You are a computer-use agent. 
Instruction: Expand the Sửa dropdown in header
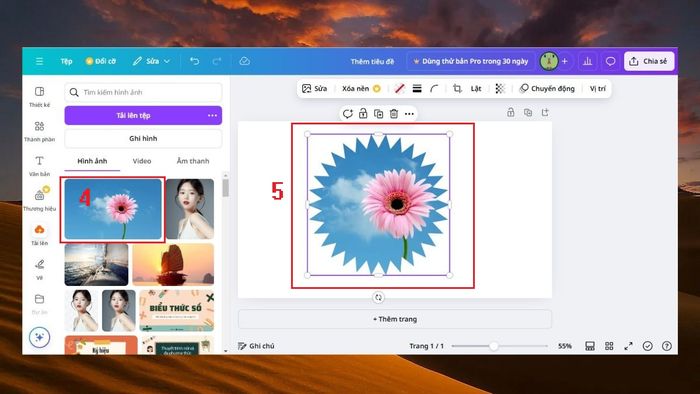click(151, 61)
